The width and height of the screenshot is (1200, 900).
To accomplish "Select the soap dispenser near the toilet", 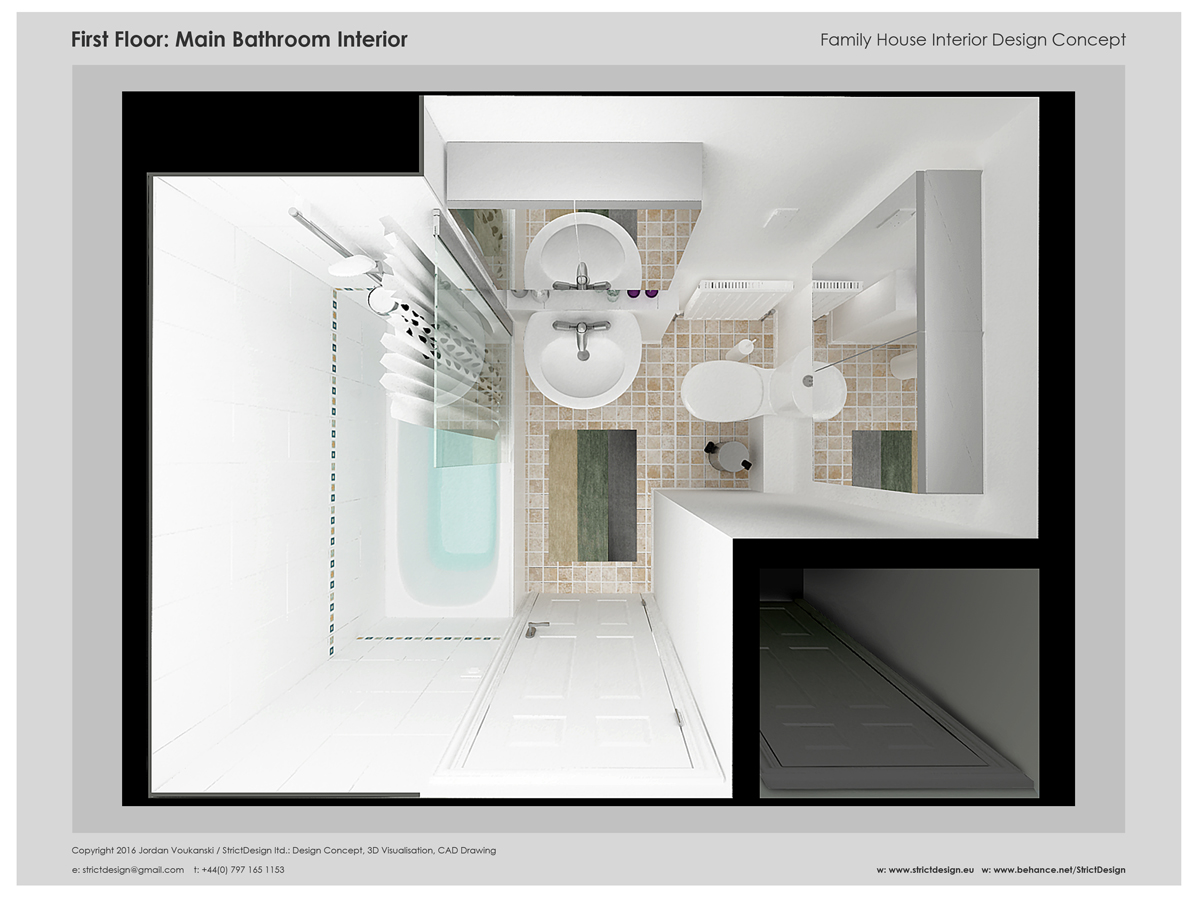I will [x=743, y=349].
